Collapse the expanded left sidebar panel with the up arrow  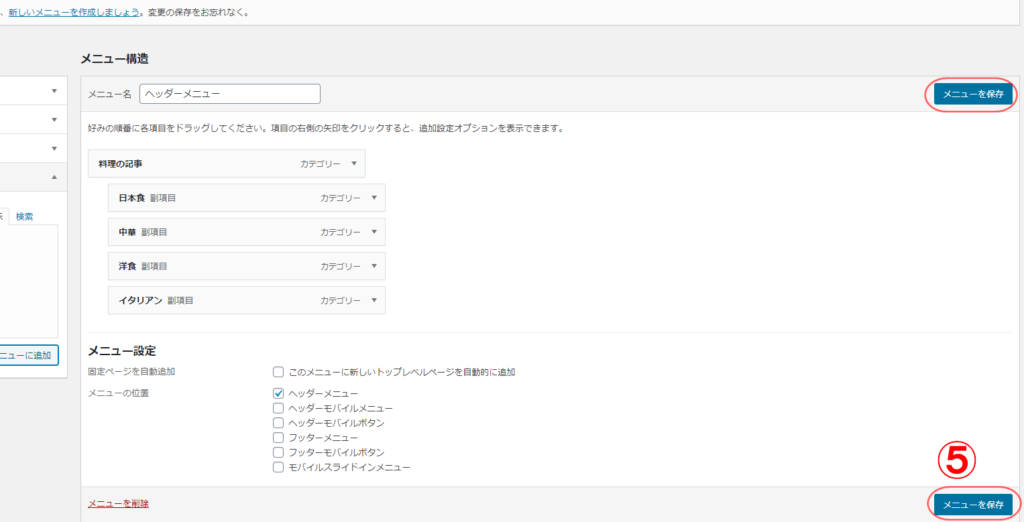[x=54, y=177]
